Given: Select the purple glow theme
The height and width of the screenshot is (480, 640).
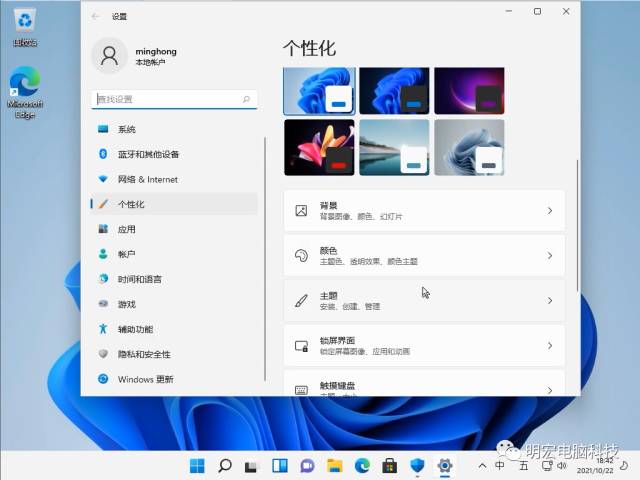Looking at the screenshot, I should coord(469,91).
